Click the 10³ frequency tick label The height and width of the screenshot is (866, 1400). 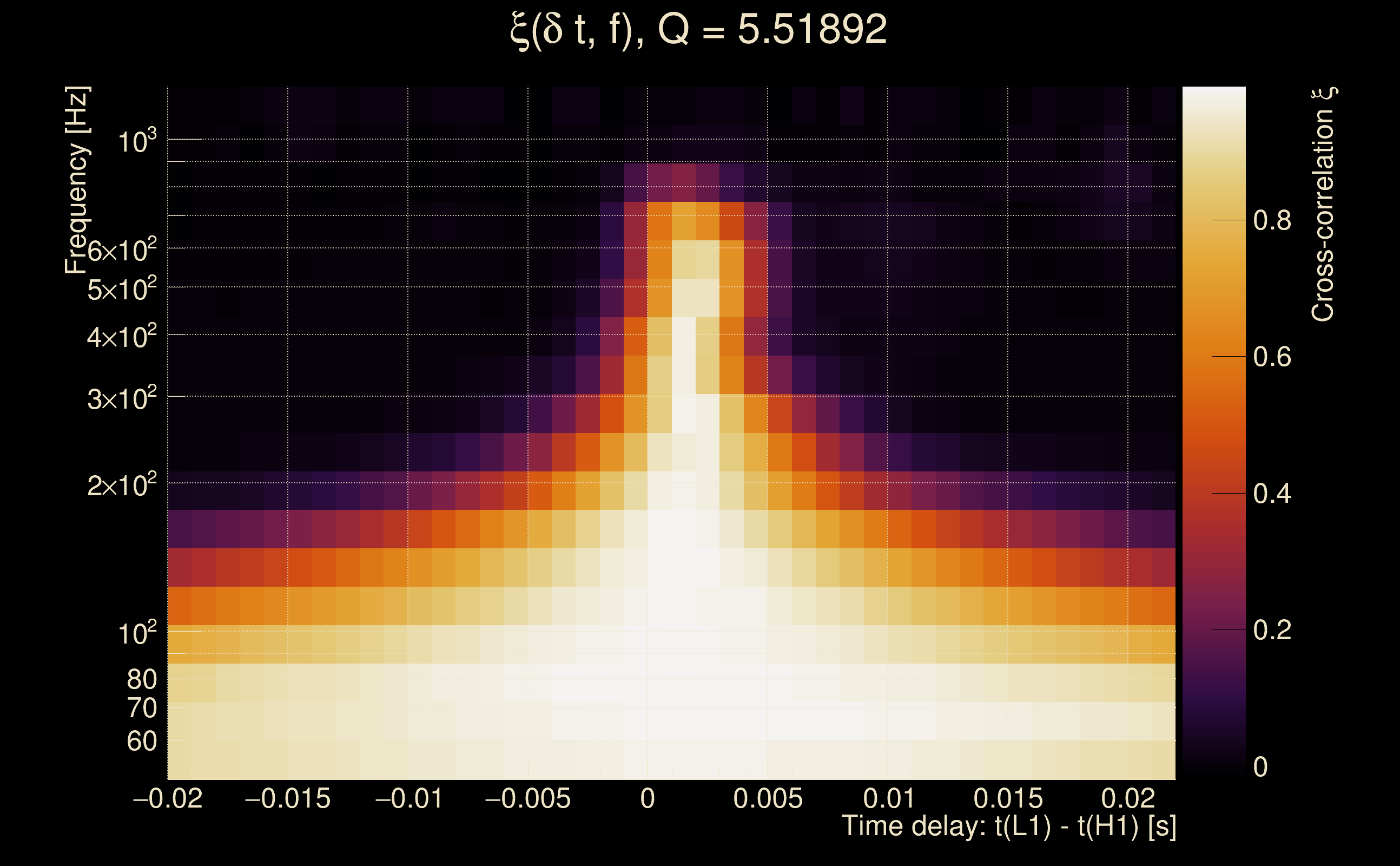(x=136, y=141)
